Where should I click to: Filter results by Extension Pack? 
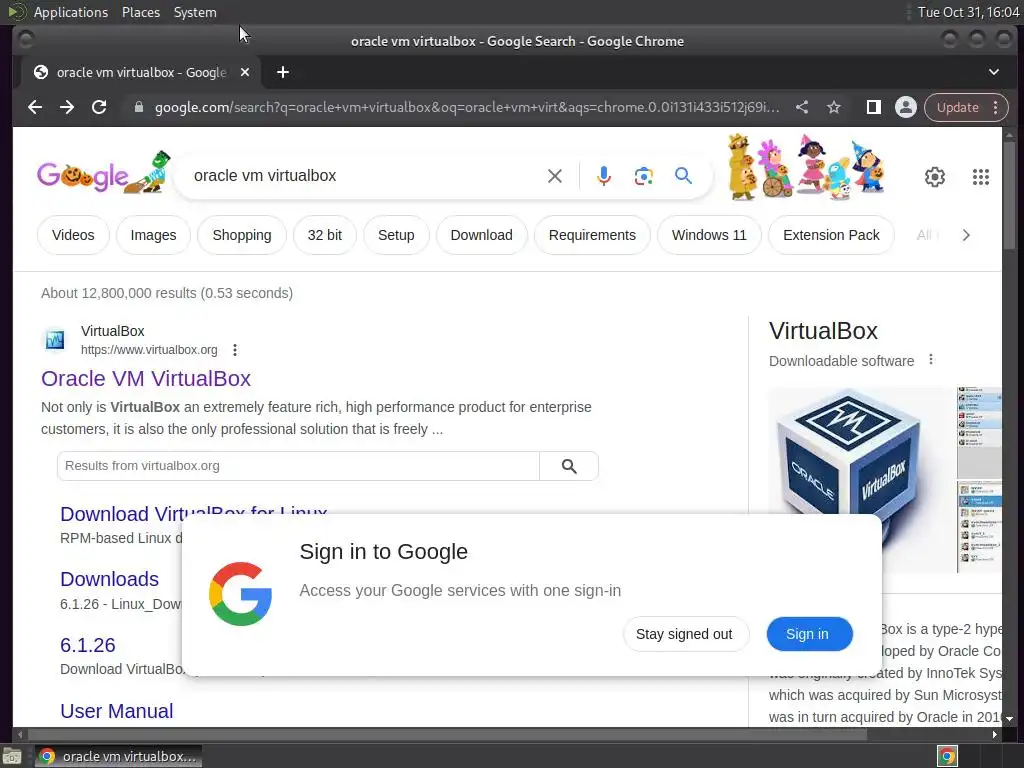831,235
